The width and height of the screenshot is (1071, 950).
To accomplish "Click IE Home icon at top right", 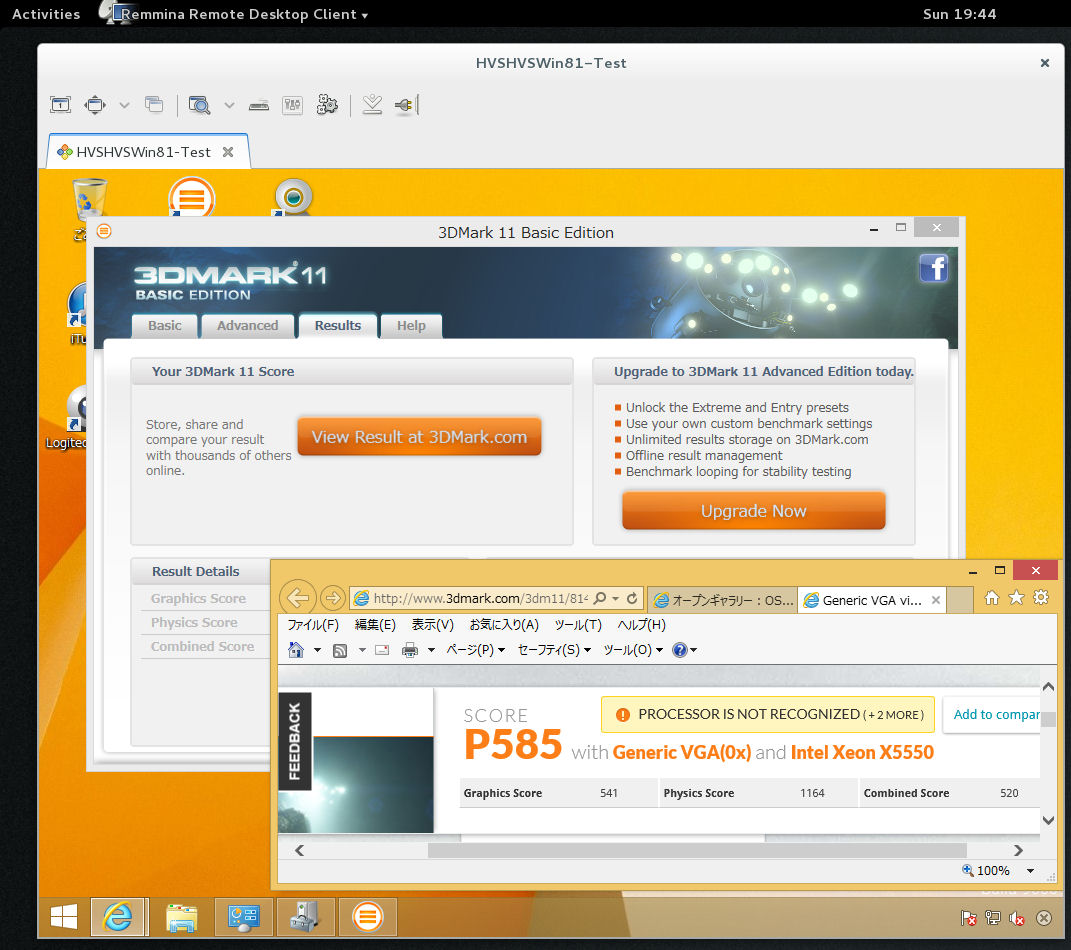I will click(992, 598).
